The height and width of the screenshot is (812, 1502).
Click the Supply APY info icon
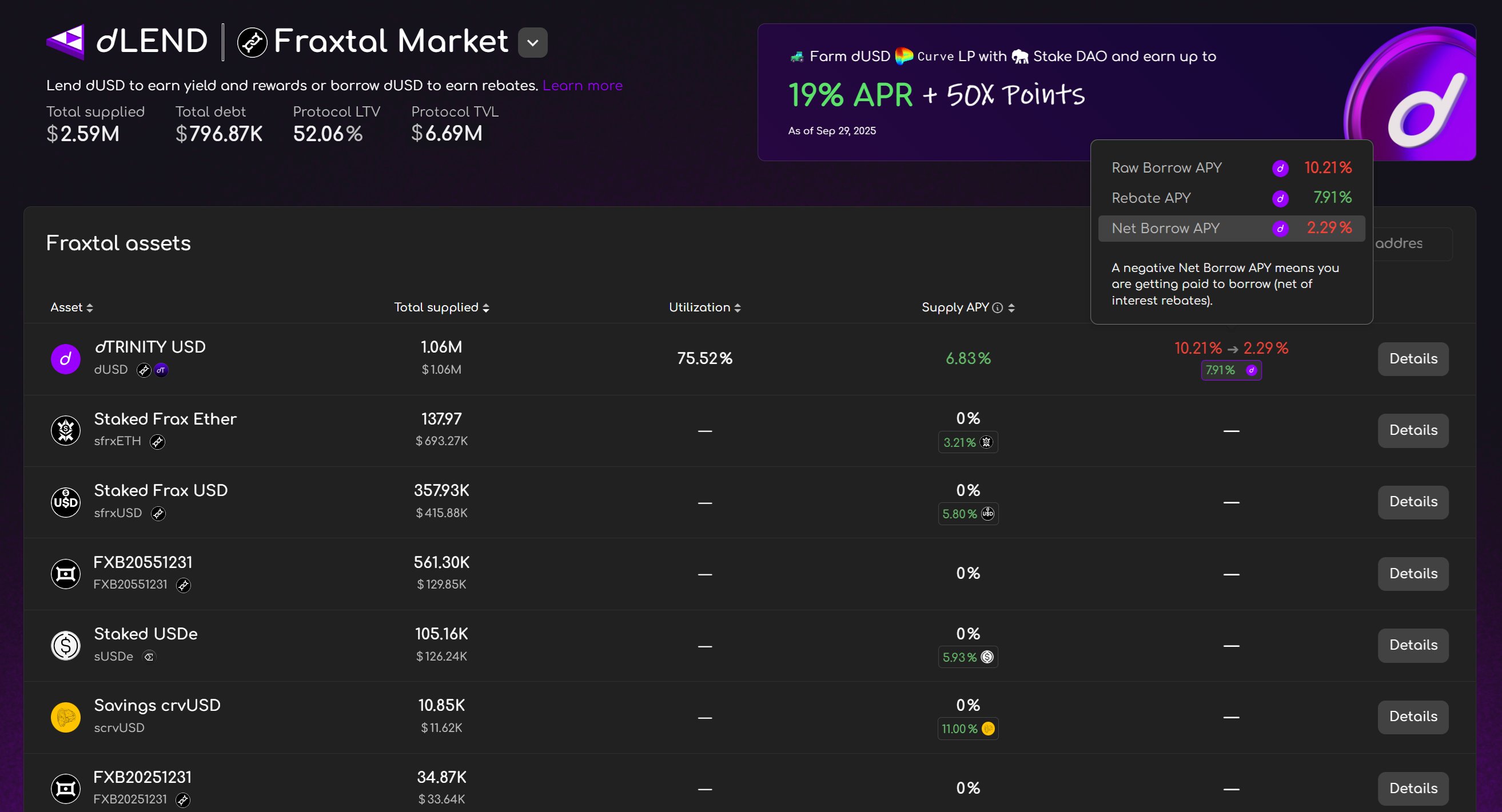998,307
